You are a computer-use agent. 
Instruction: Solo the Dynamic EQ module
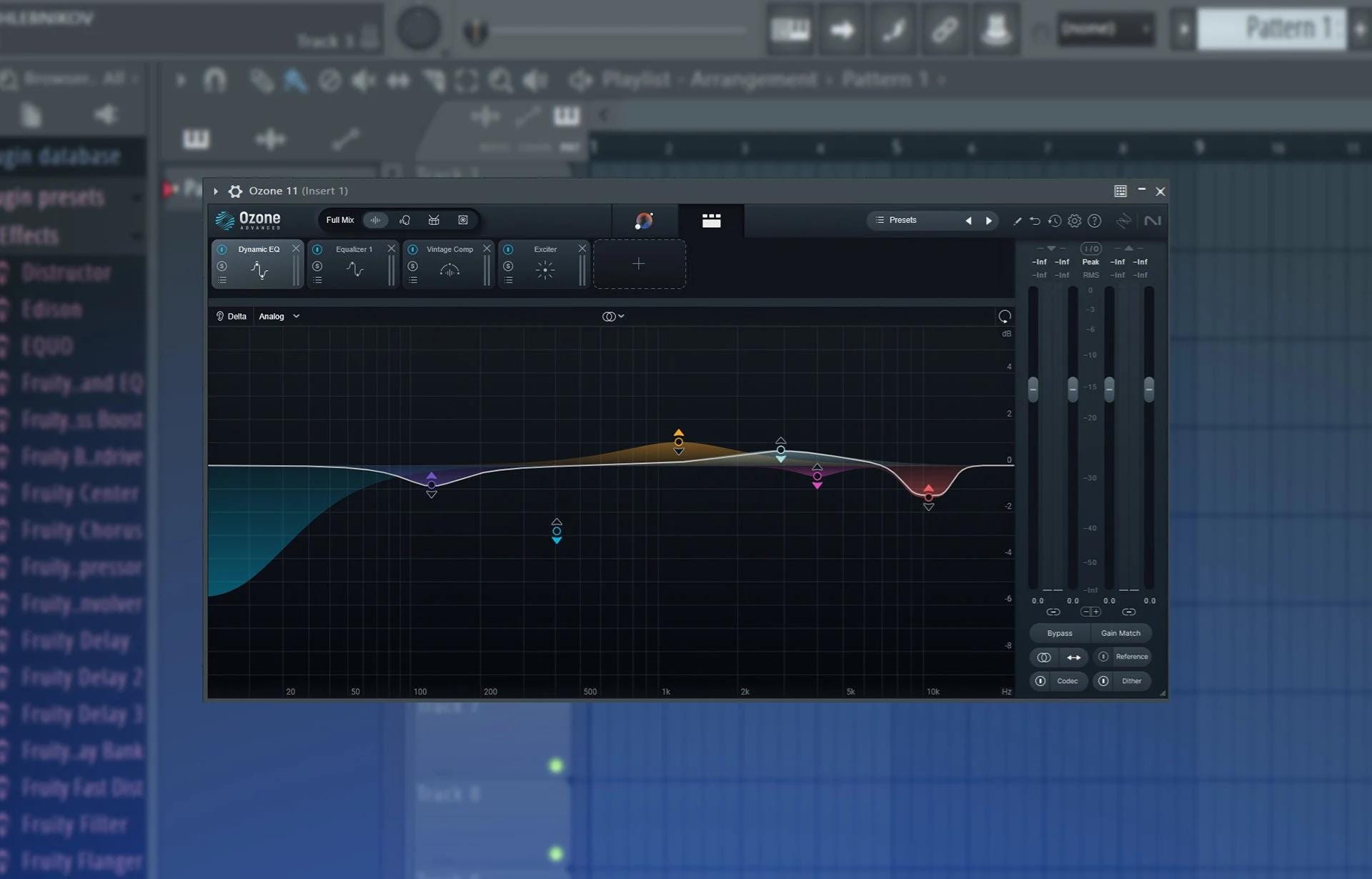click(x=222, y=266)
